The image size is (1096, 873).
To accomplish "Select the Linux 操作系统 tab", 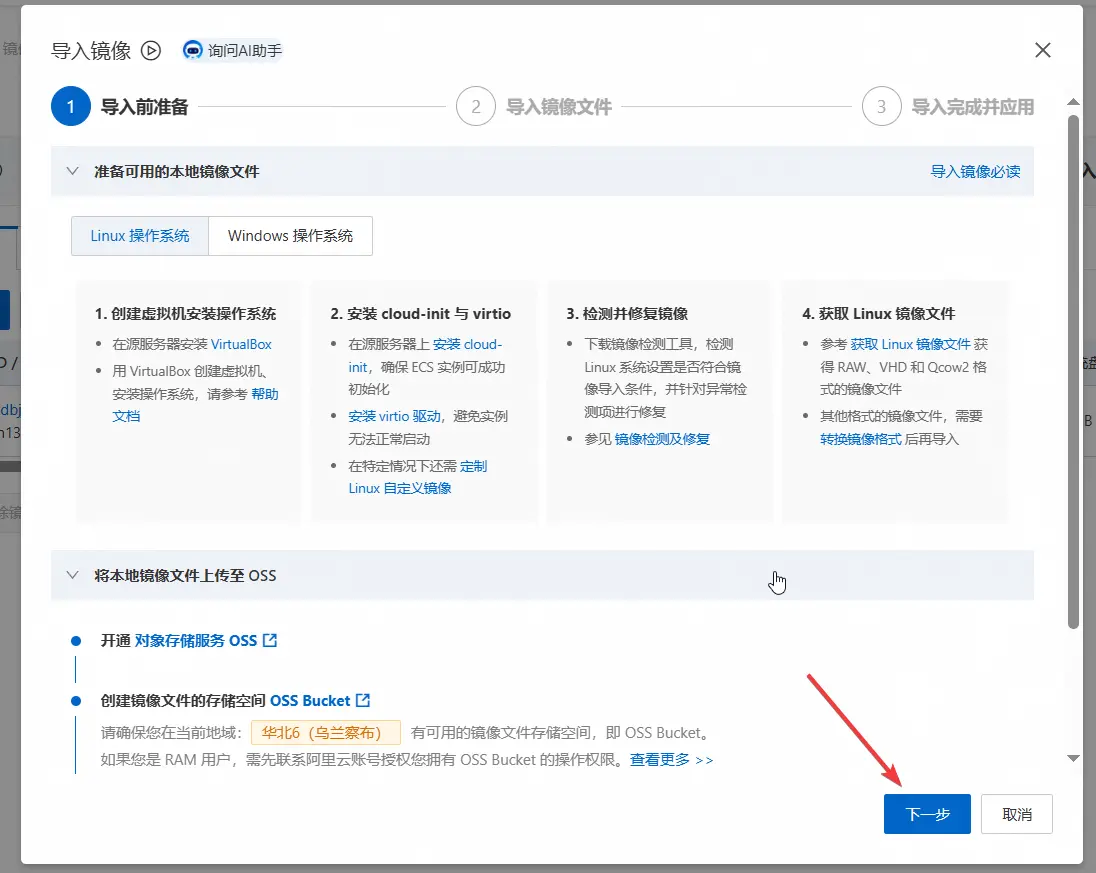I will [140, 236].
